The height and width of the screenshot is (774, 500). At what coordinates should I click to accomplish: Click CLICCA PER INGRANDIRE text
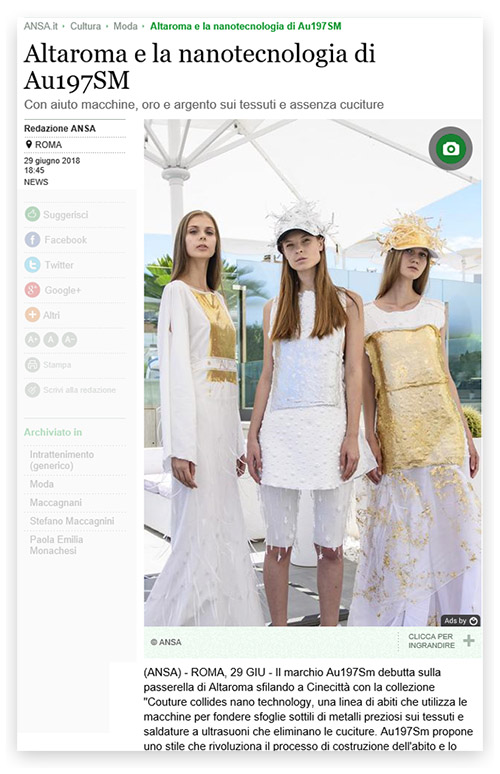[x=431, y=641]
